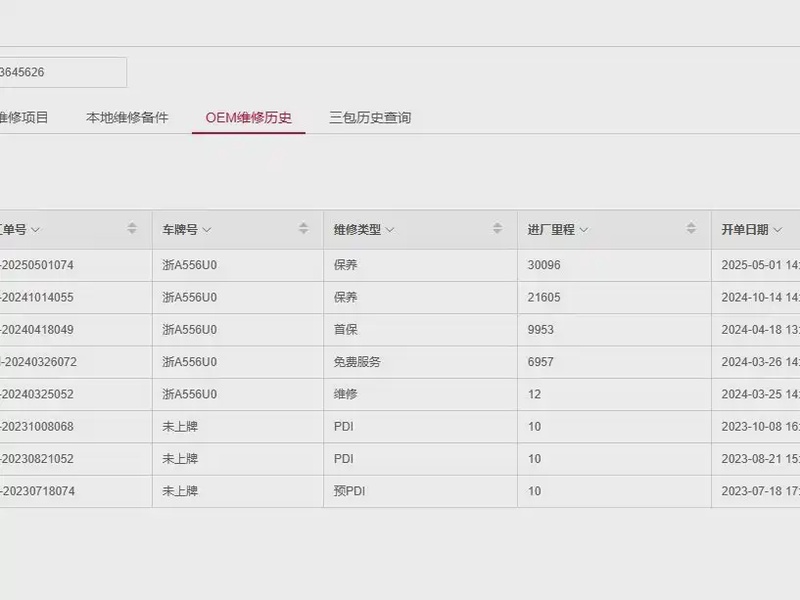Image resolution: width=800 pixels, height=600 pixels.
Task: Open the 开单日期 column dropdown chevron
Action: point(777,230)
